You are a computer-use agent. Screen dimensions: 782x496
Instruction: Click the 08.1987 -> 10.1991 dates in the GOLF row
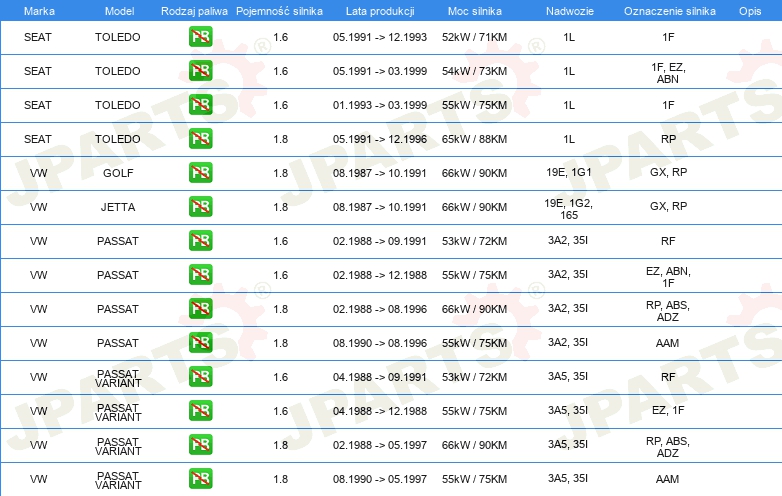pos(380,173)
